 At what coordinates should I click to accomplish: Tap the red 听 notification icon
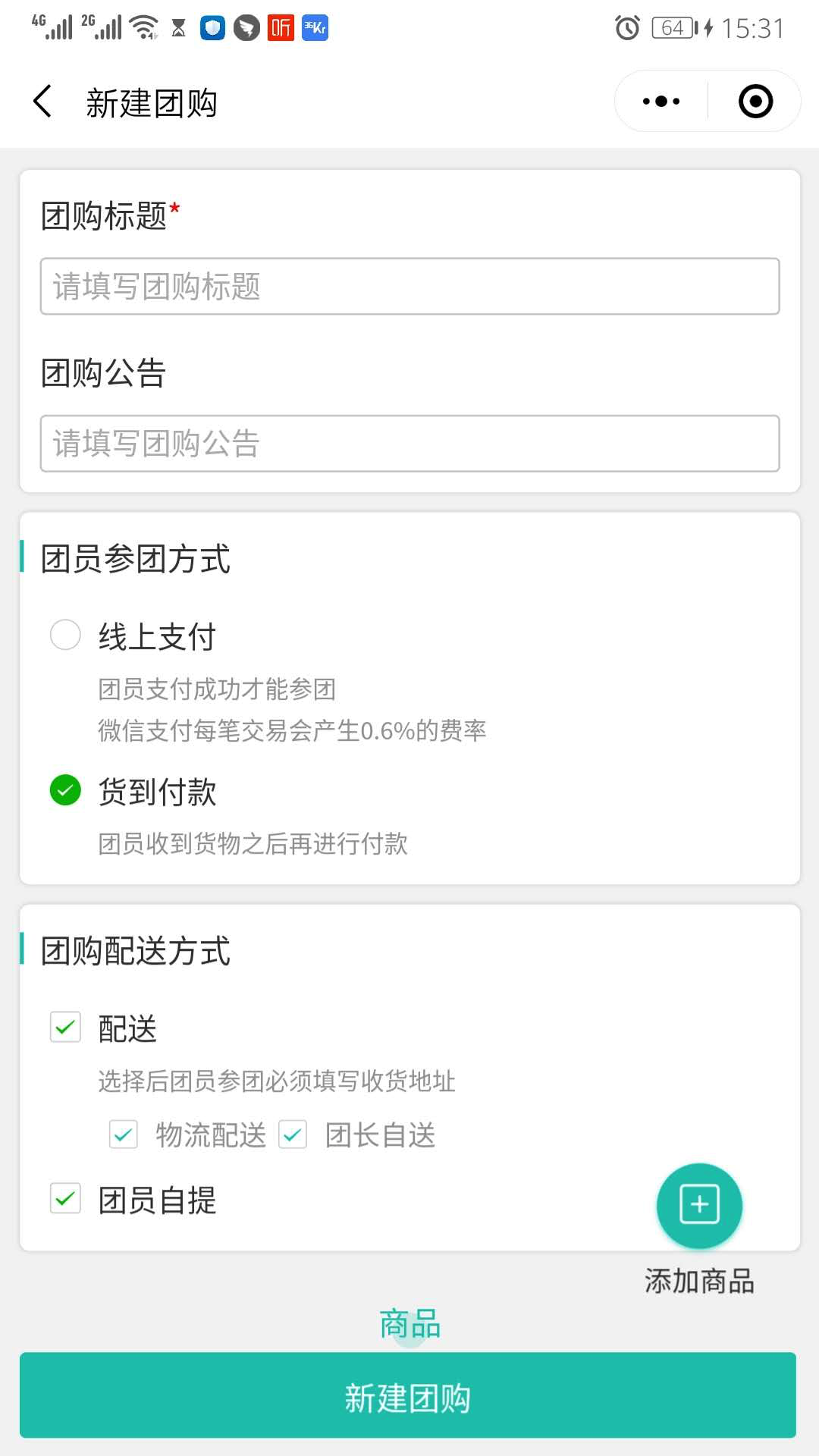[x=281, y=28]
